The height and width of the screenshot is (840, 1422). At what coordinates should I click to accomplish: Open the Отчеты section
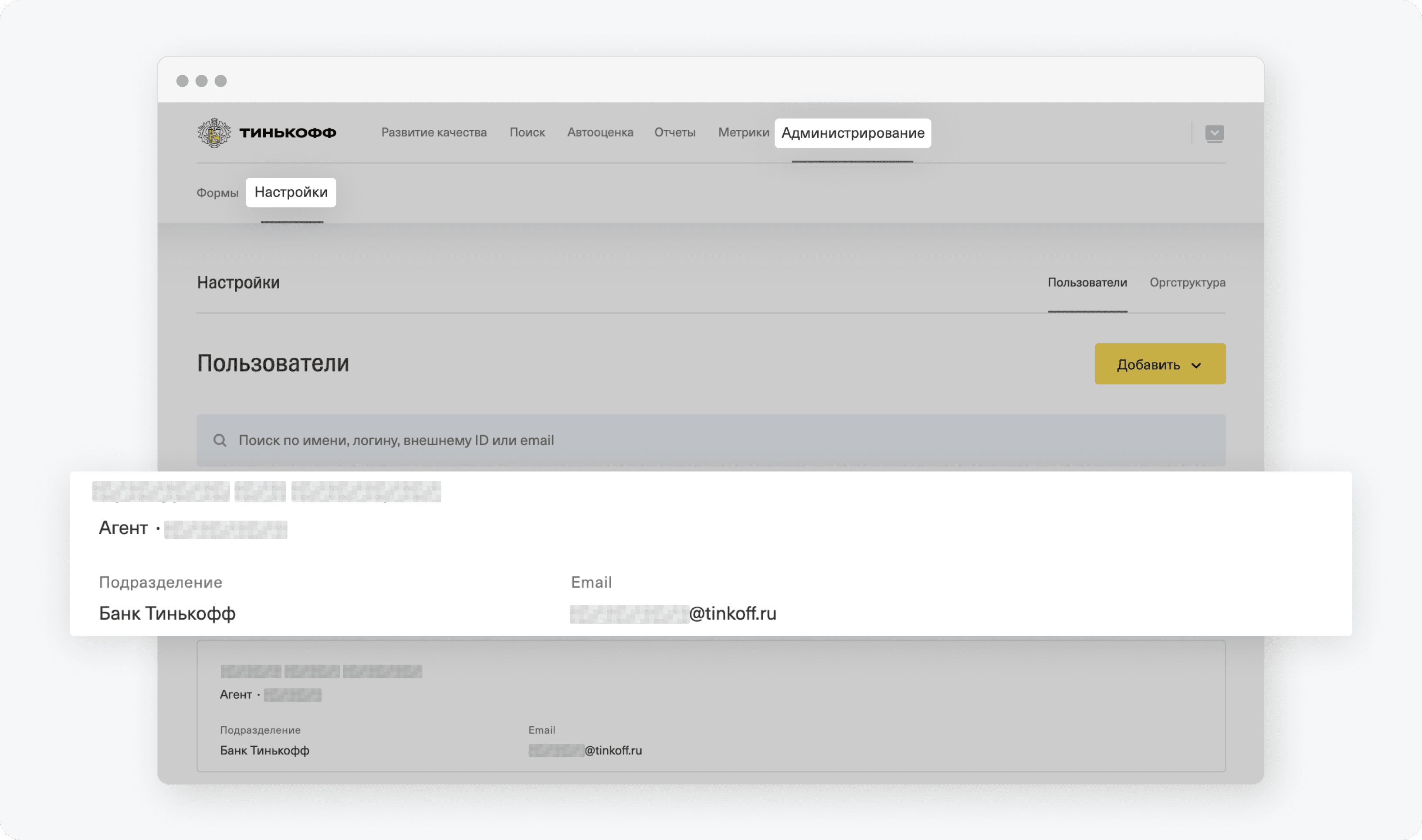tap(674, 132)
